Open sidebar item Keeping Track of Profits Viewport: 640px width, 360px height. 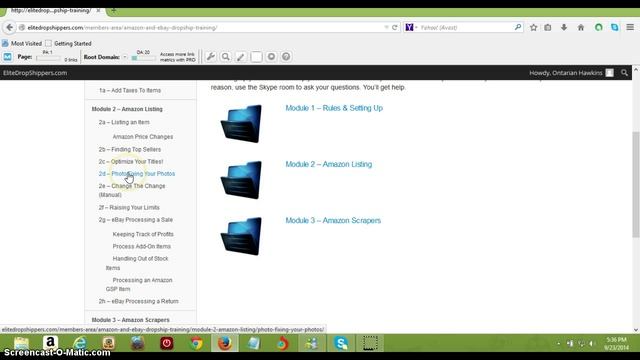143,234
